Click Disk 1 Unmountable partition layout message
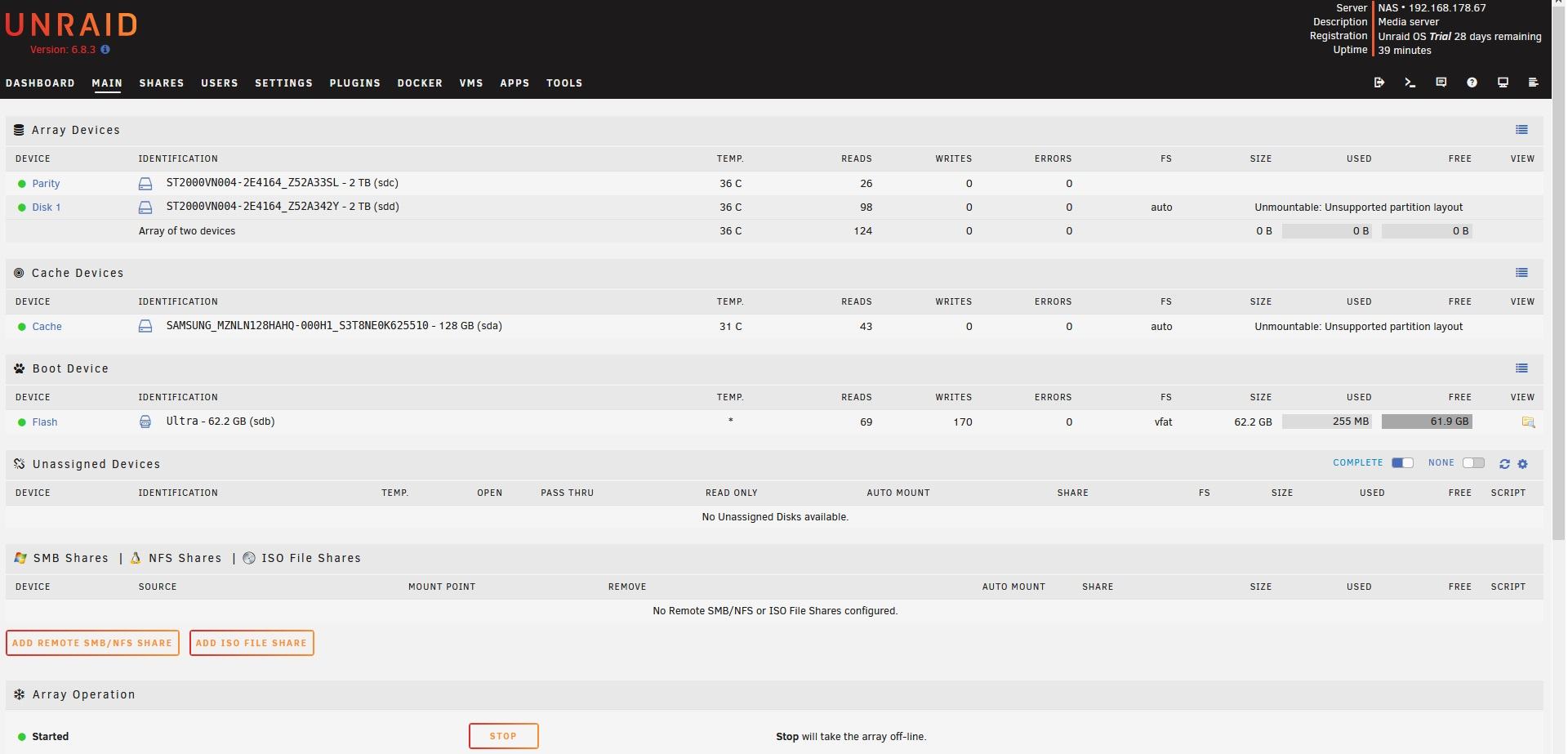 pyautogui.click(x=1359, y=207)
